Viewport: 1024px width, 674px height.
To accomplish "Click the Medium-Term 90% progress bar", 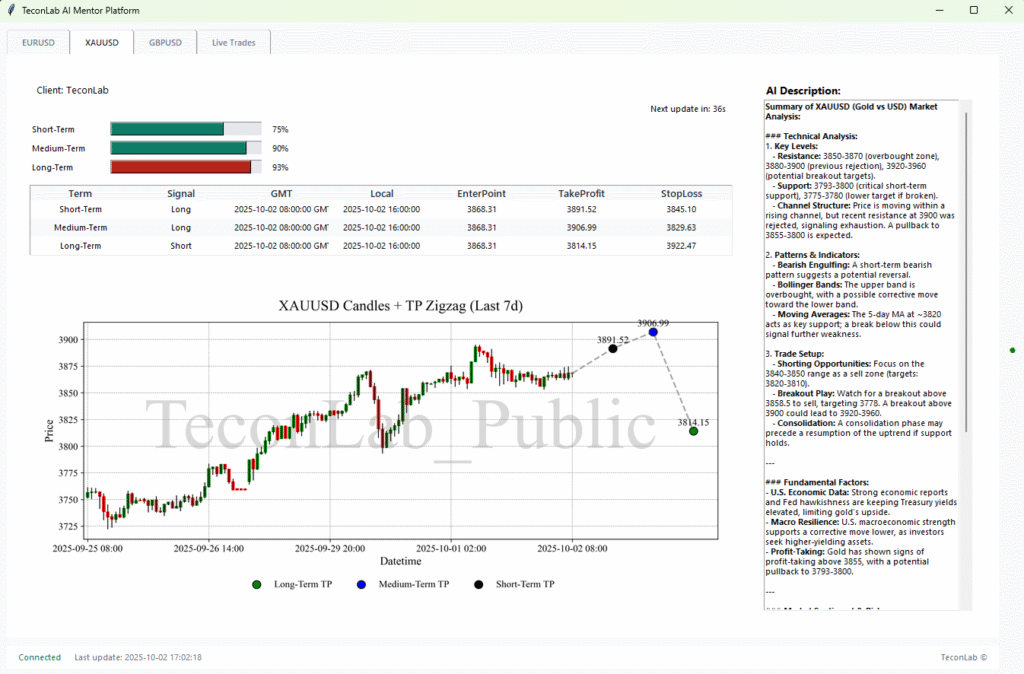I will click(x=185, y=148).
